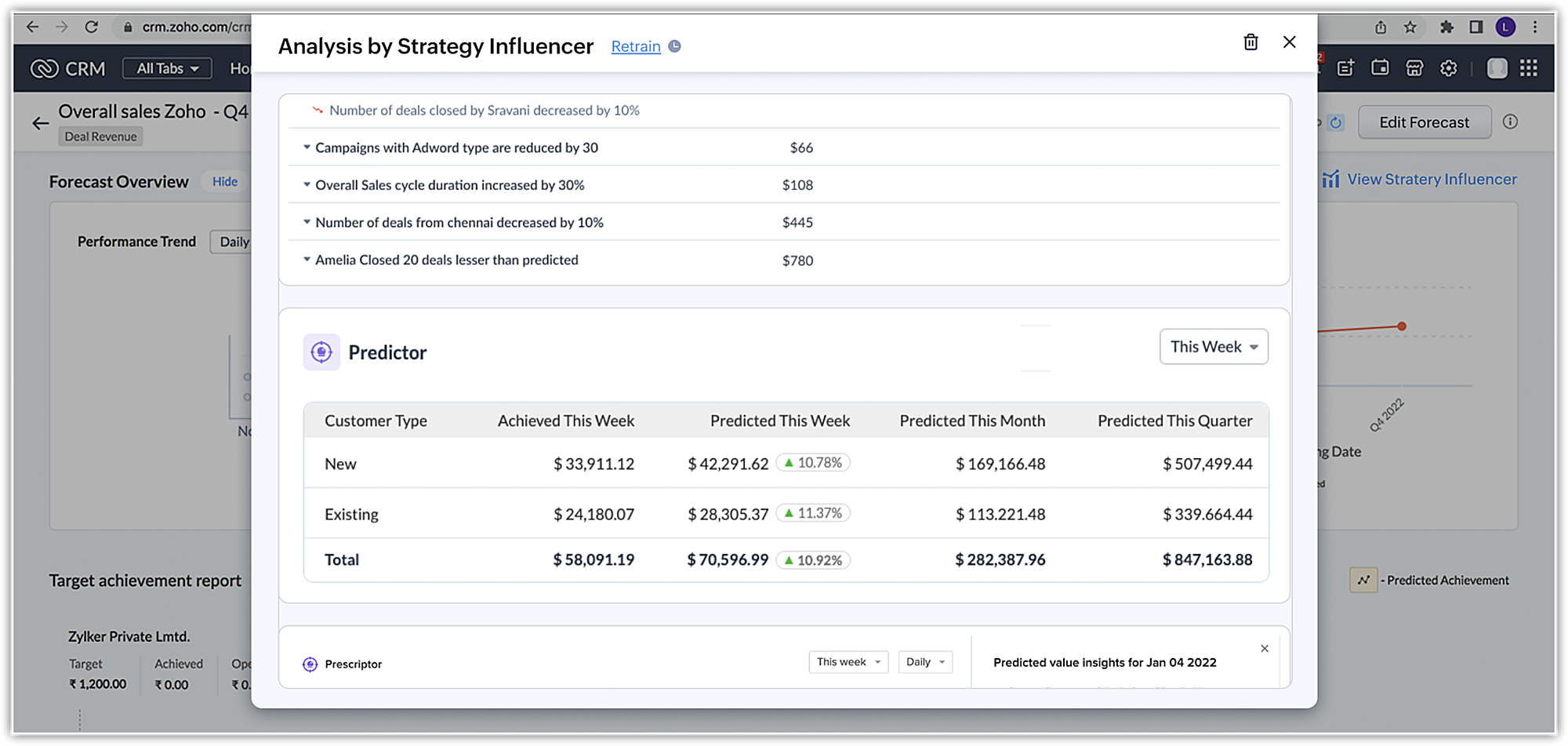This screenshot has width=1568, height=746.
Task: Expand Overall Sales cycle duration row
Action: (307, 185)
